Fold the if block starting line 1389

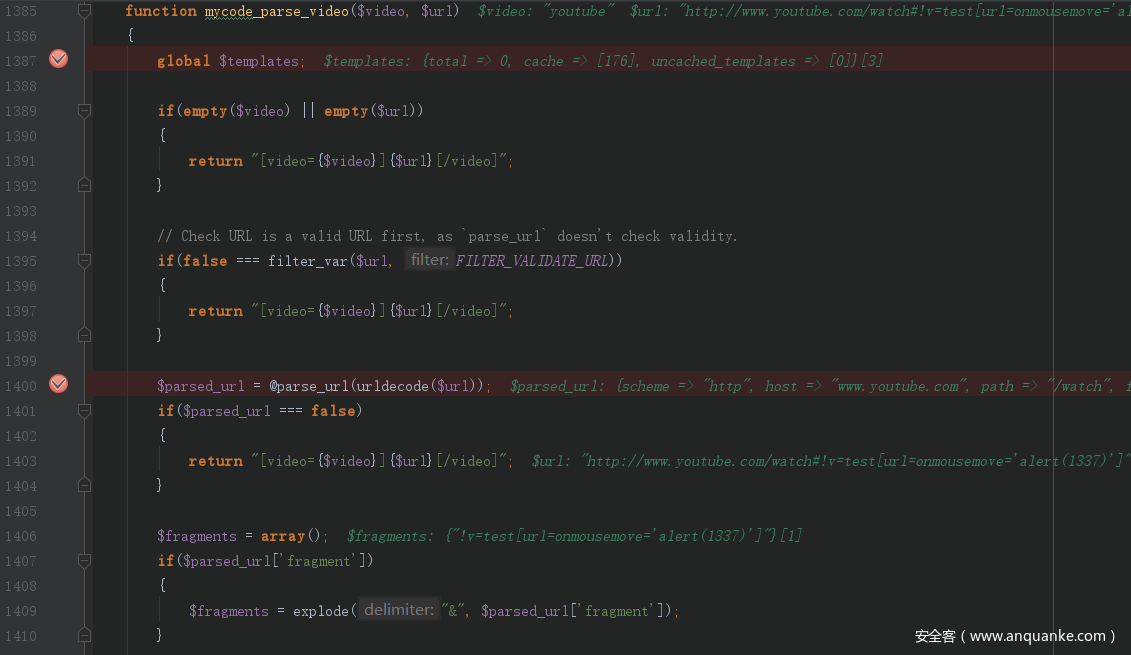[84, 110]
